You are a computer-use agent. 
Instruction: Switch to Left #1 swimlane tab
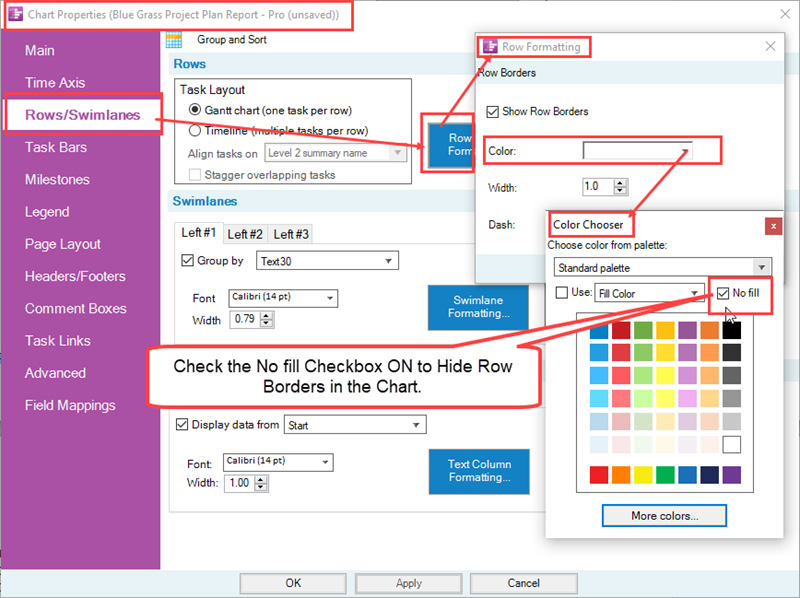pyautogui.click(x=198, y=233)
